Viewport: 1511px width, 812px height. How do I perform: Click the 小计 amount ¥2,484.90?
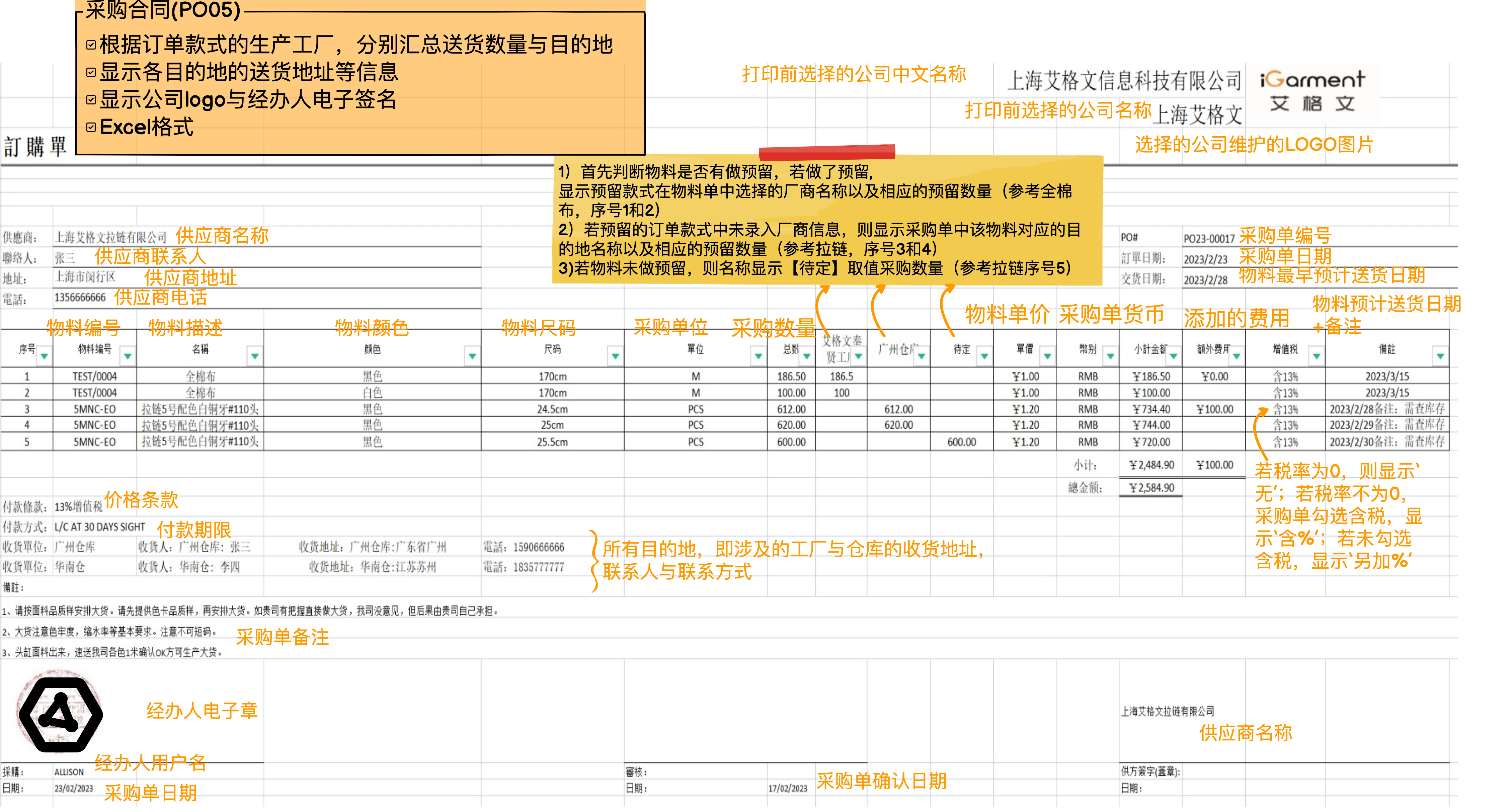[x=1151, y=465]
